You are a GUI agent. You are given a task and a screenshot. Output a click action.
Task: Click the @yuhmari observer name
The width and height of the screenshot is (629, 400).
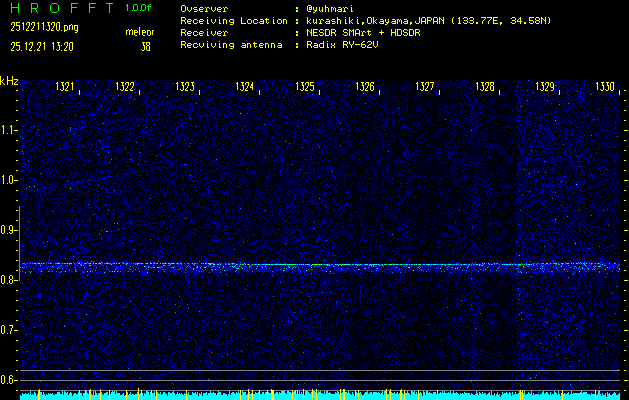[x=332, y=8]
